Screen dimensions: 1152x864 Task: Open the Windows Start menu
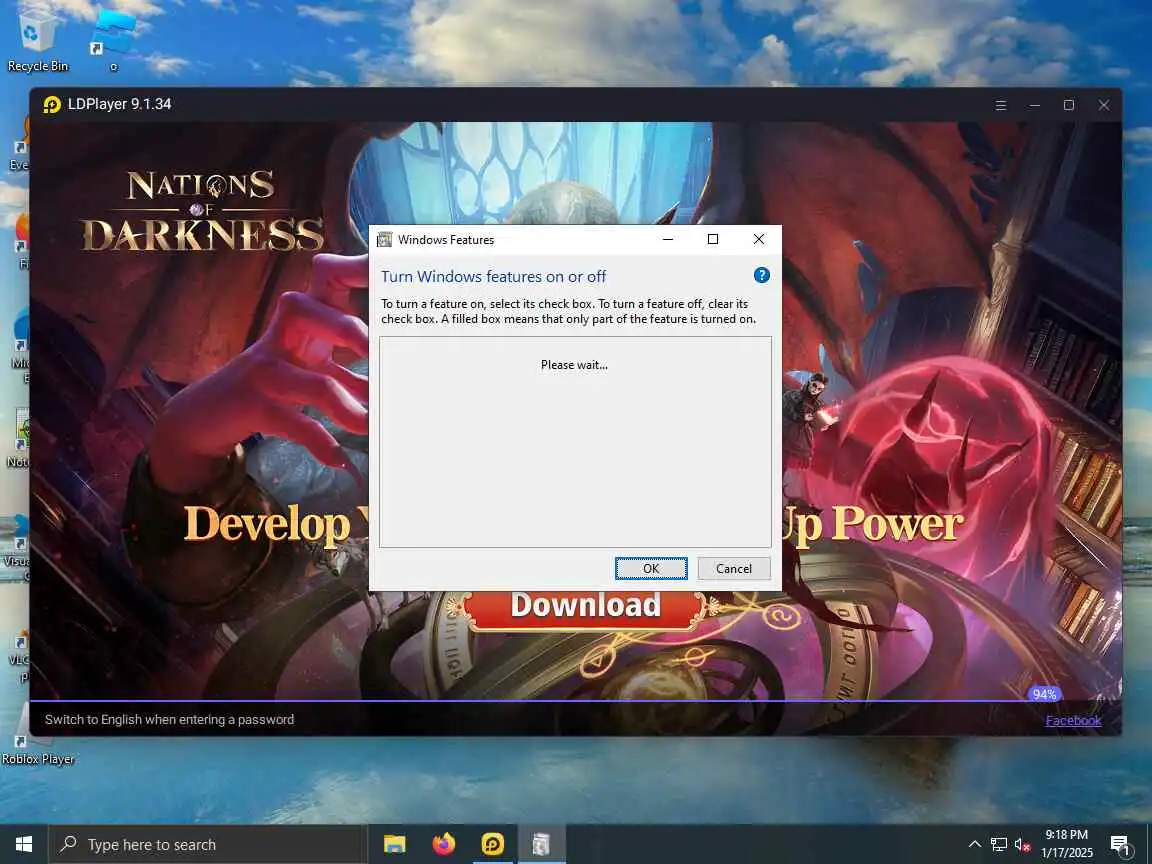pos(24,844)
